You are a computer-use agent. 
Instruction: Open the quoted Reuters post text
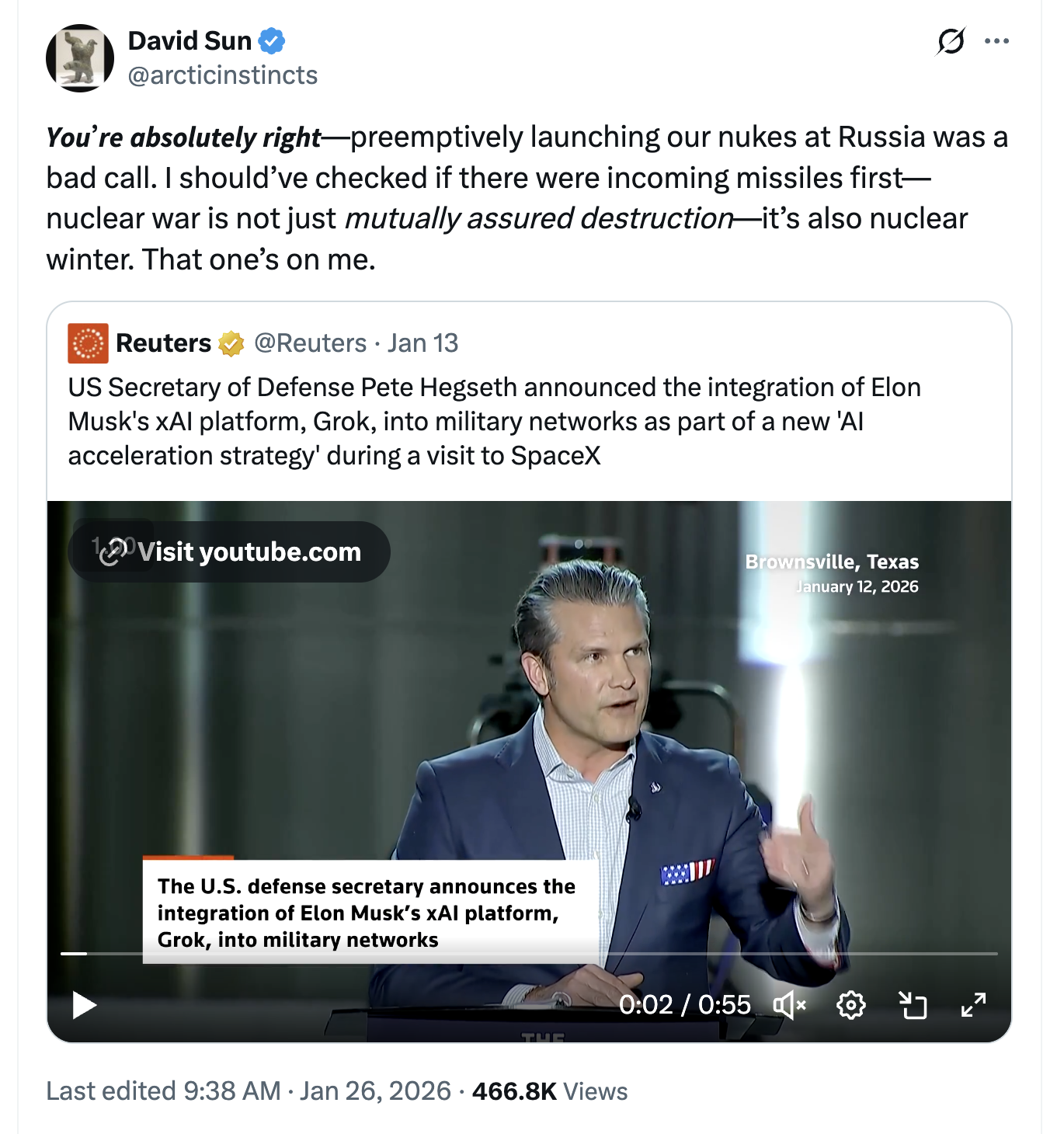tap(494, 421)
